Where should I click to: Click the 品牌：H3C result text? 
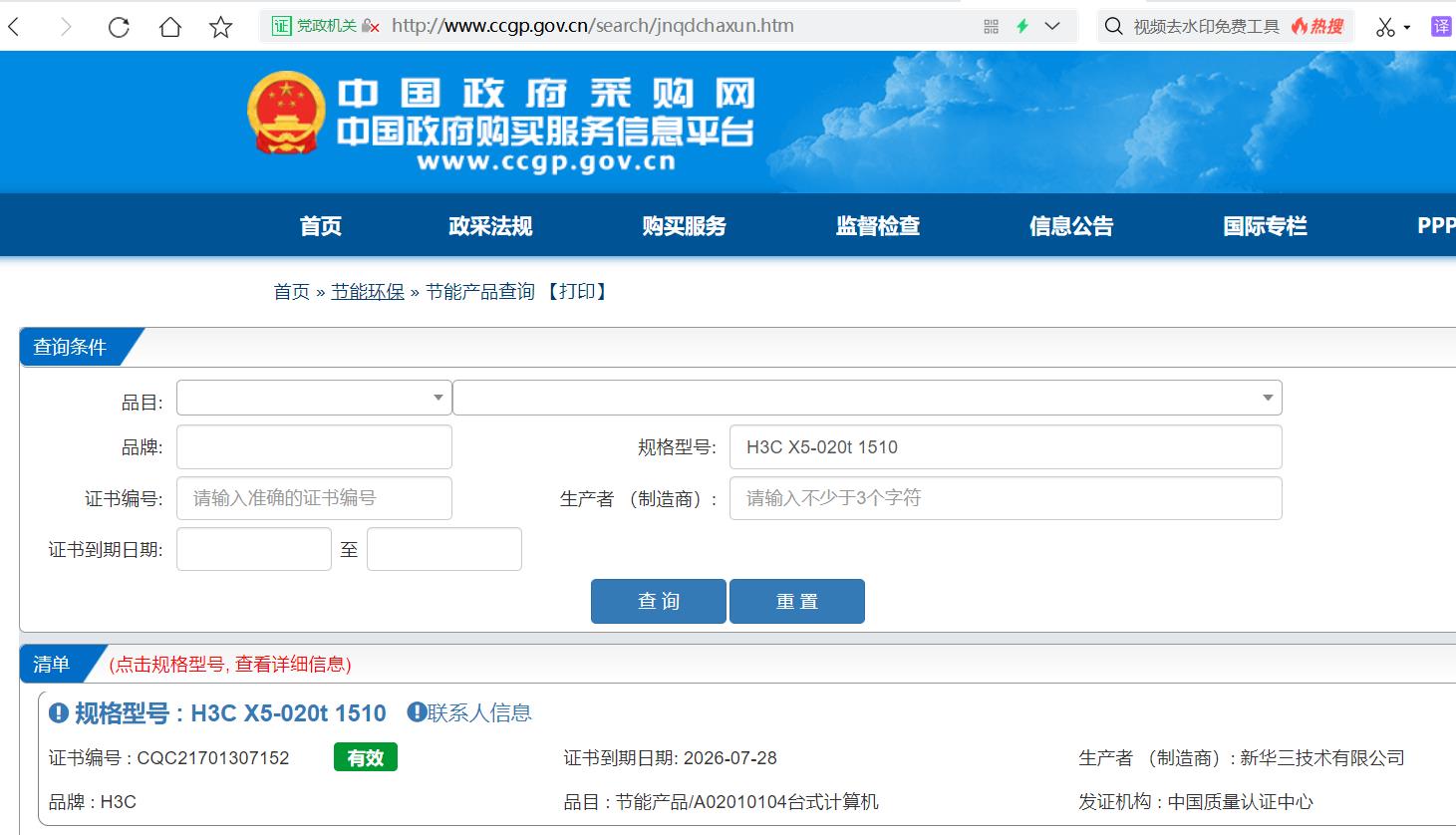(x=93, y=802)
